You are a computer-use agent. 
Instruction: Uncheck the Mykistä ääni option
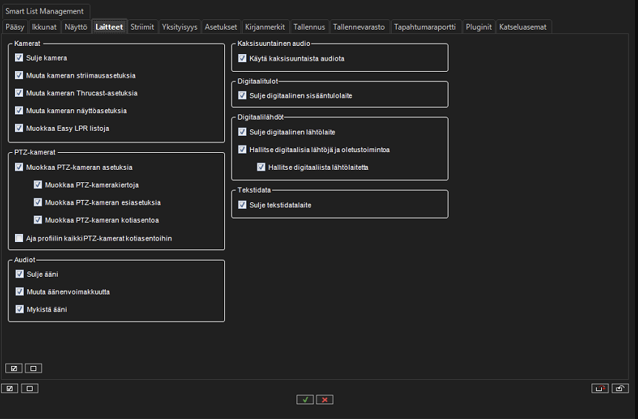point(20,309)
